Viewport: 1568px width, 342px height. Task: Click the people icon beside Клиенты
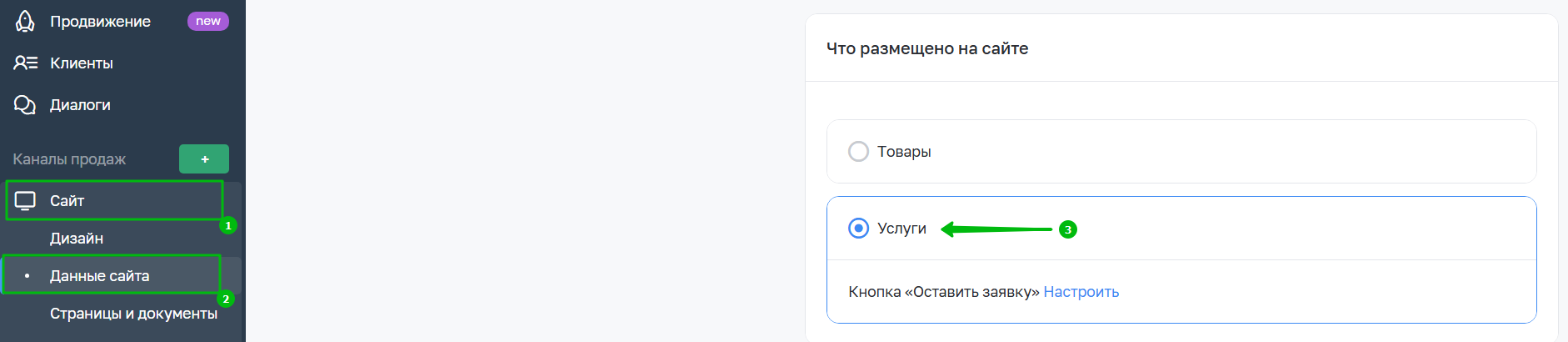25,63
